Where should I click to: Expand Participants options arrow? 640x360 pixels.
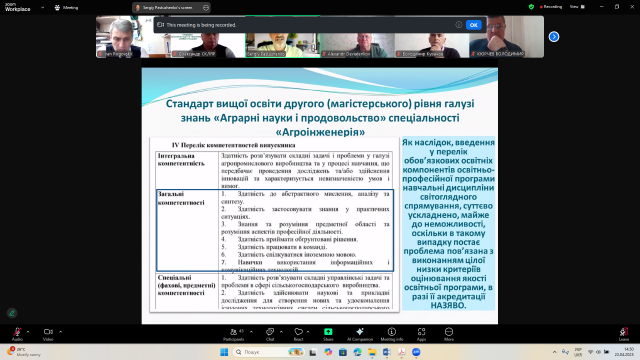coord(251,331)
